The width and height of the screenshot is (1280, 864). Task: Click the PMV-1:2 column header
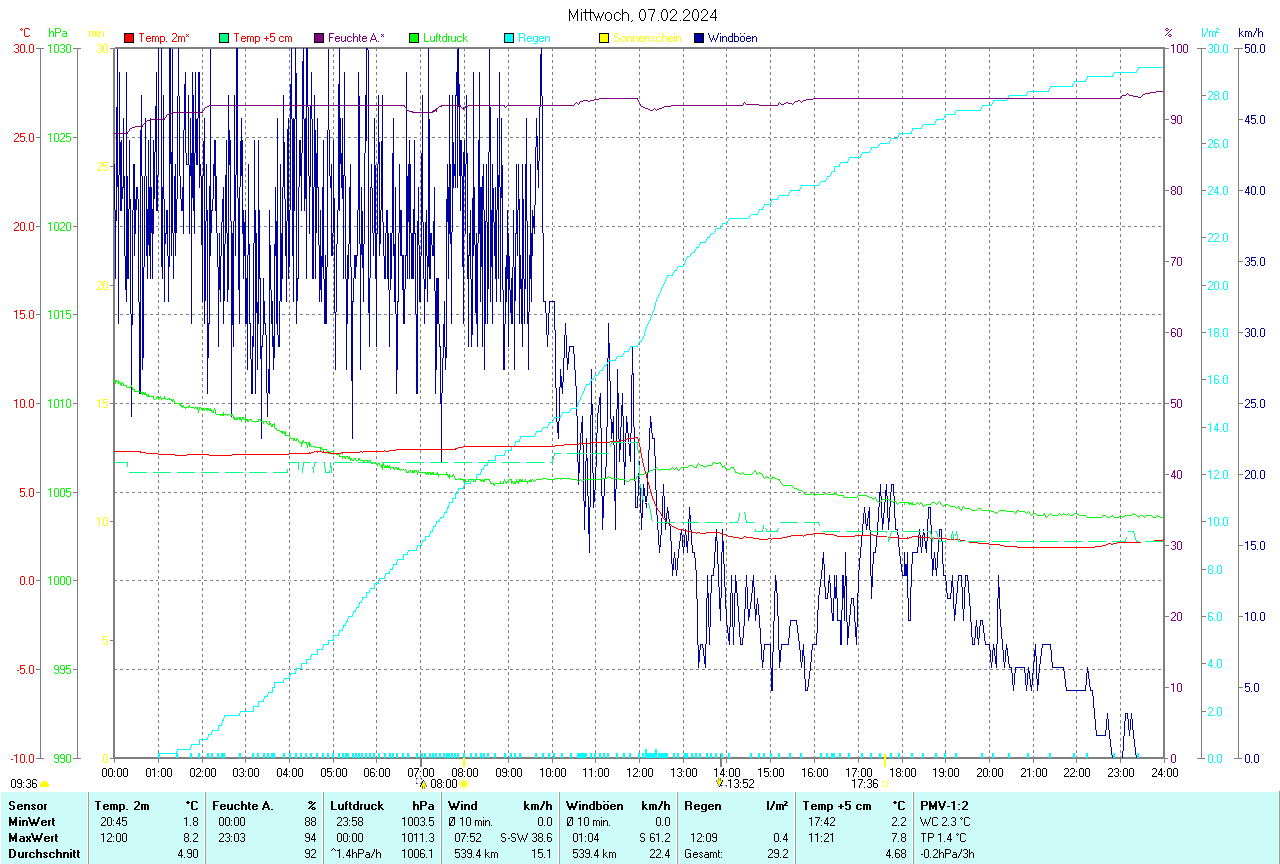coord(944,805)
